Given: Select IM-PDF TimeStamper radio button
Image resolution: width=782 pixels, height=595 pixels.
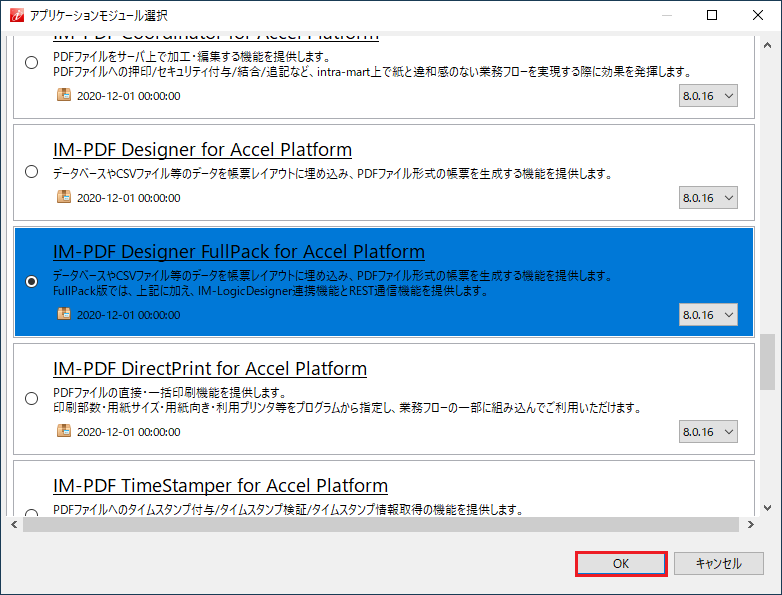Looking at the screenshot, I should (31, 512).
